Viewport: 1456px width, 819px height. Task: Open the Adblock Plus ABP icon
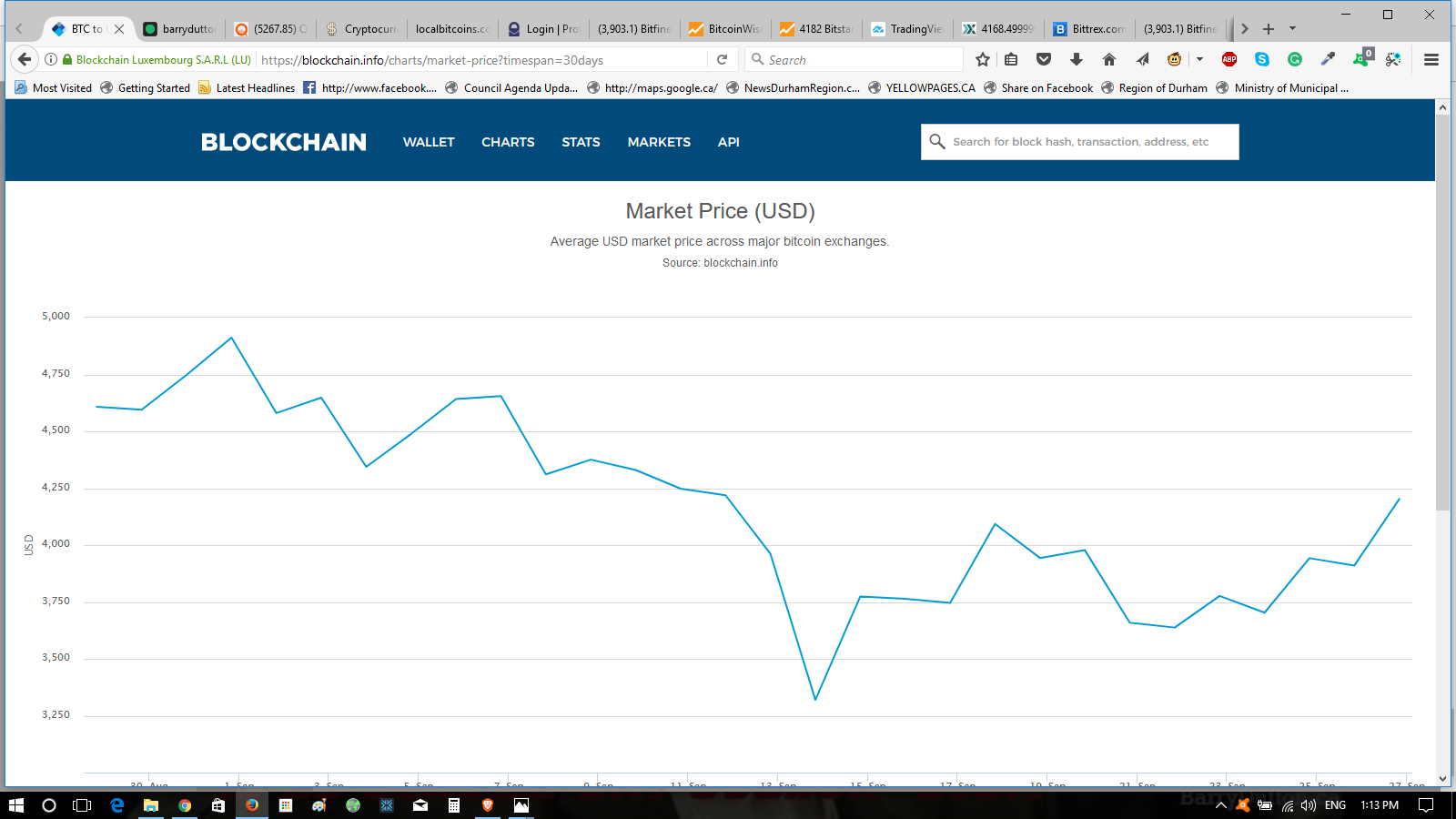[1229, 60]
